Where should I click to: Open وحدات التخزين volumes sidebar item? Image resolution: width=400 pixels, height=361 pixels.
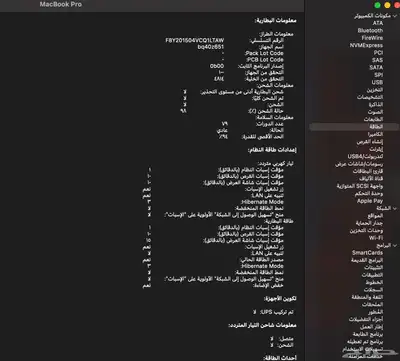click(x=366, y=230)
